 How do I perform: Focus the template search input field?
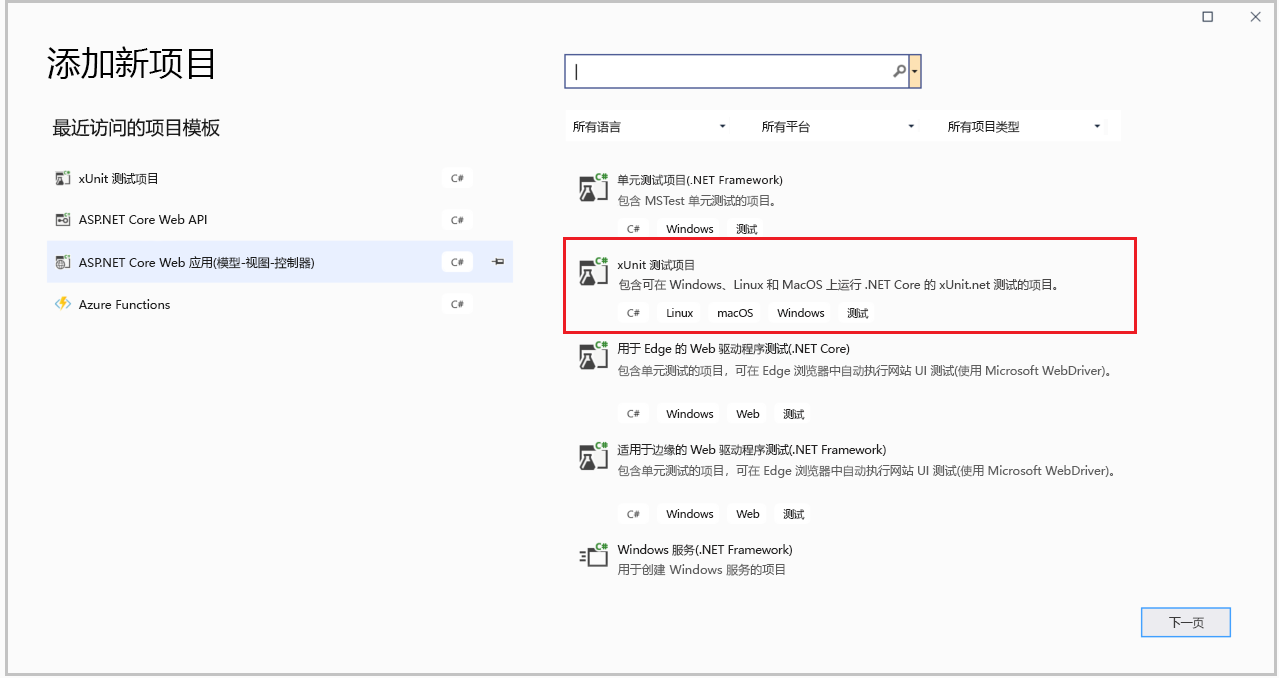click(737, 71)
